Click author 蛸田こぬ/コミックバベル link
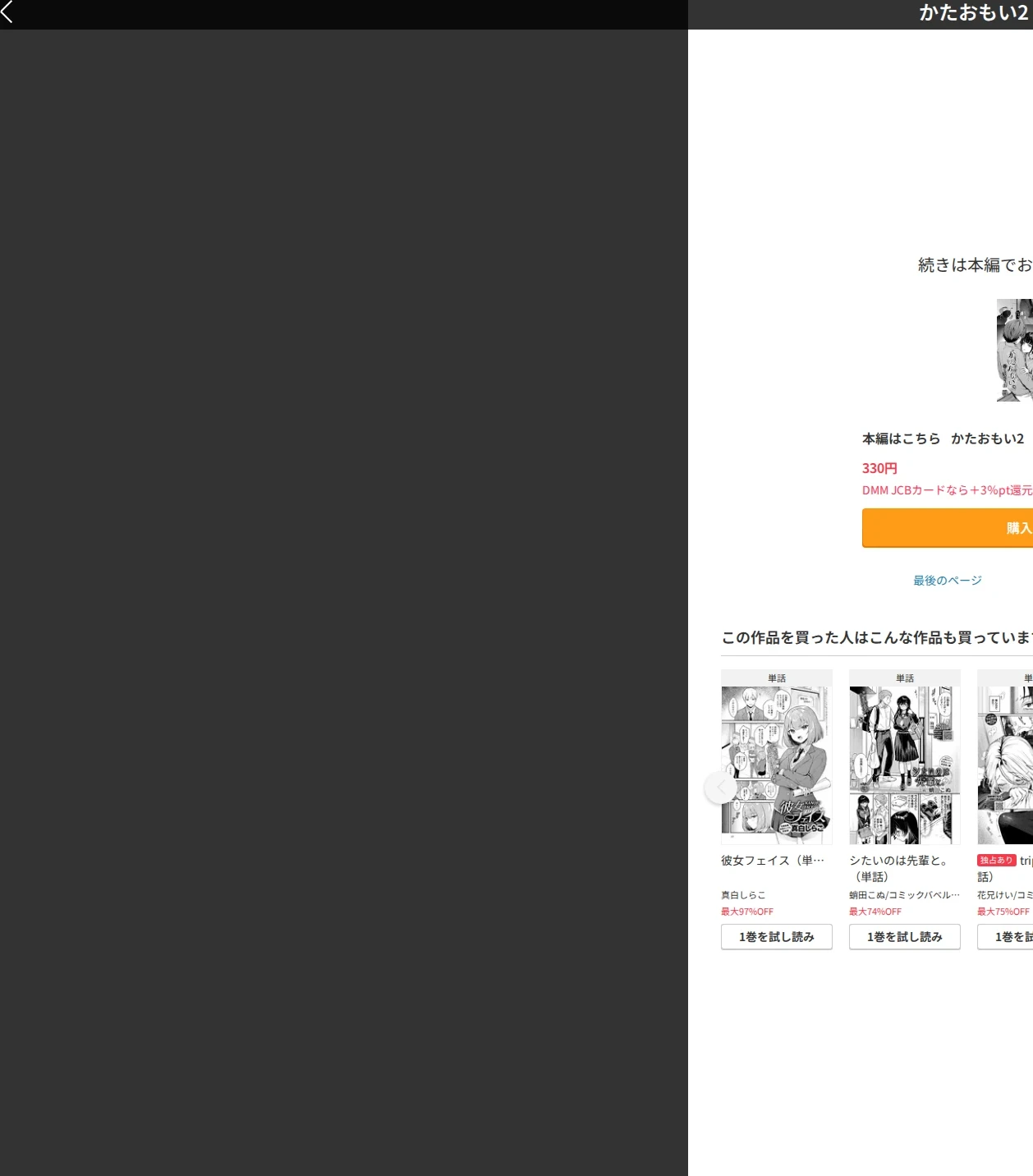The height and width of the screenshot is (1176, 1033). (x=904, y=894)
